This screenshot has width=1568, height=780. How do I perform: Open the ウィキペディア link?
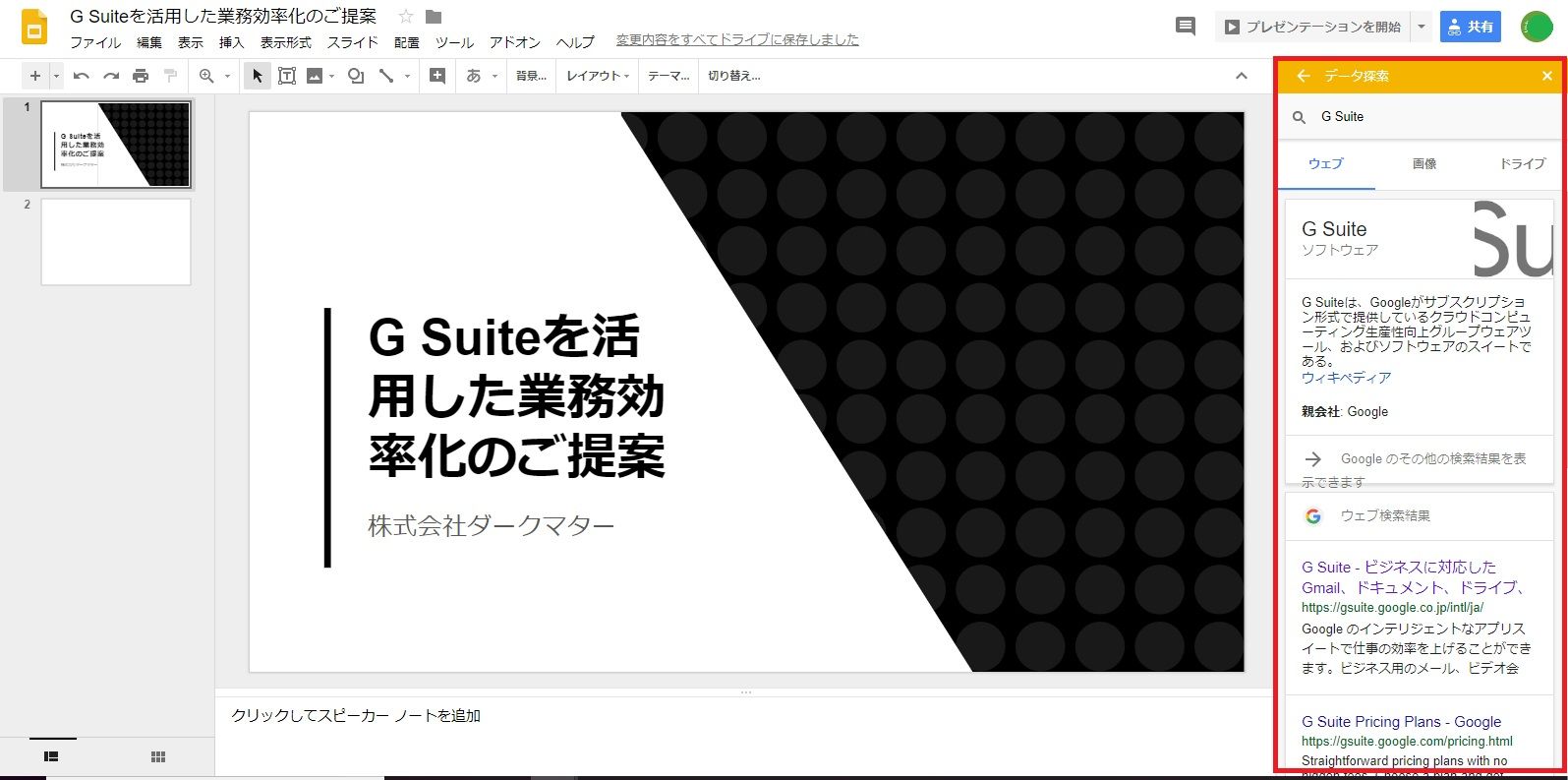1346,378
